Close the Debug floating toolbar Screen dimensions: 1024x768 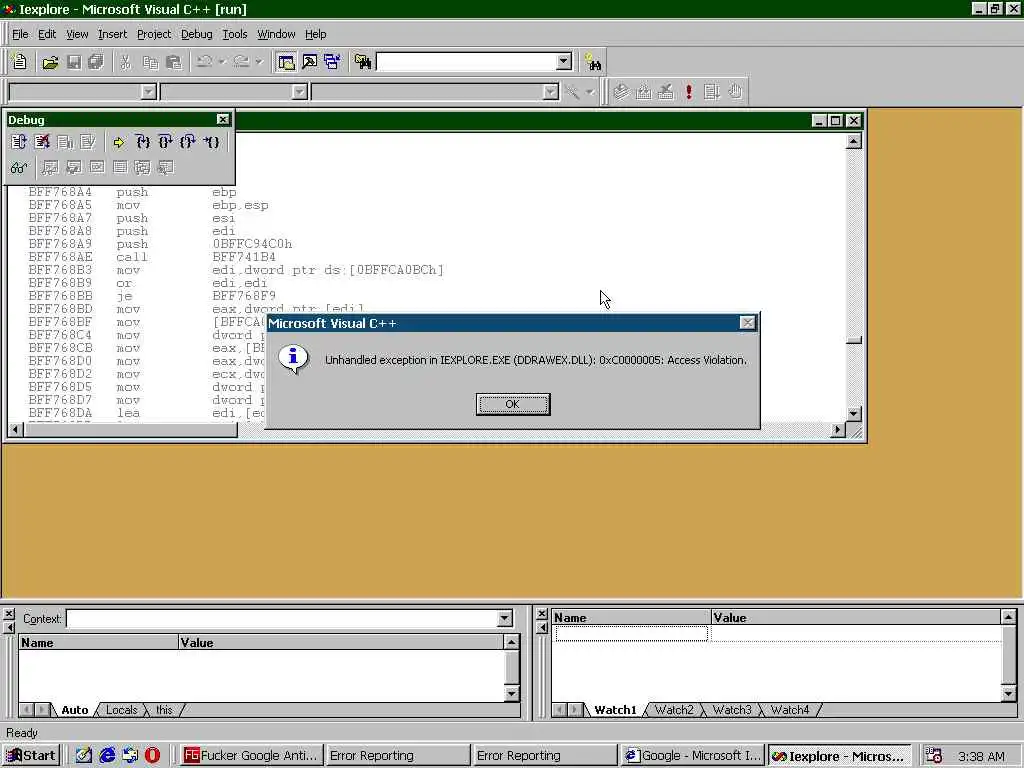click(x=223, y=120)
